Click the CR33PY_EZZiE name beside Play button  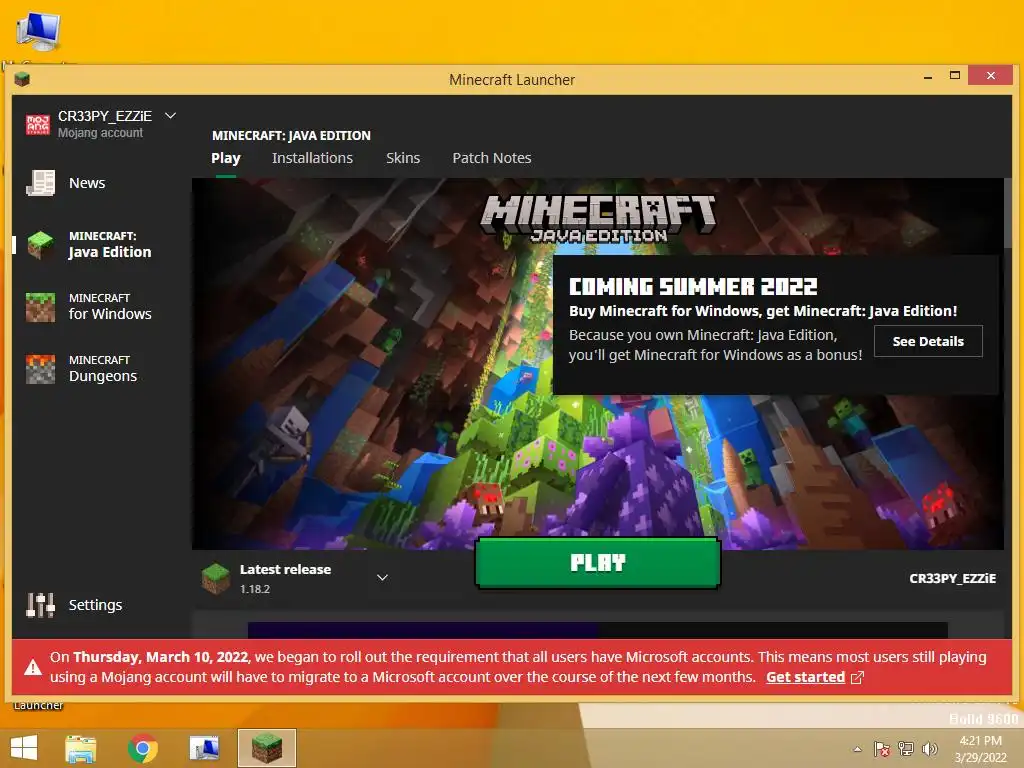point(952,578)
